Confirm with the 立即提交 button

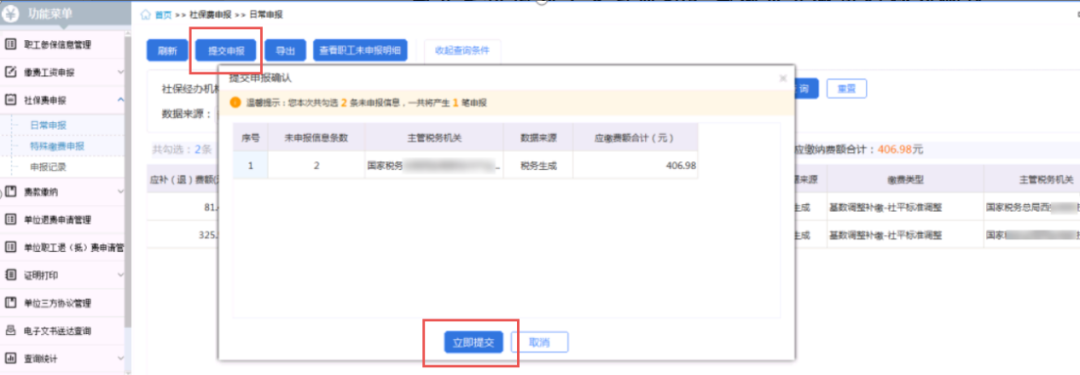(473, 342)
